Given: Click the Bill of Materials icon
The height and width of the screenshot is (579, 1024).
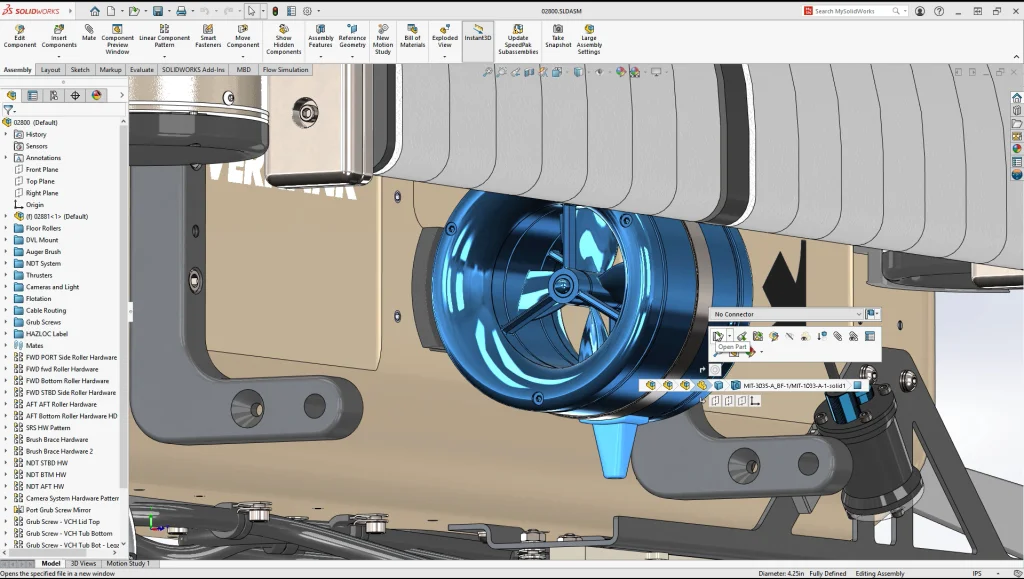Looking at the screenshot, I should [412, 36].
